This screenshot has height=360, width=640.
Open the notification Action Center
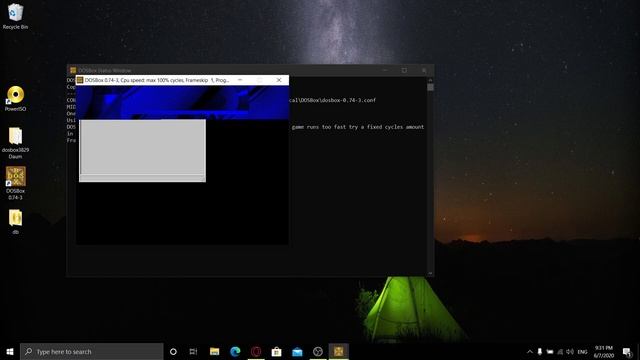pos(627,351)
